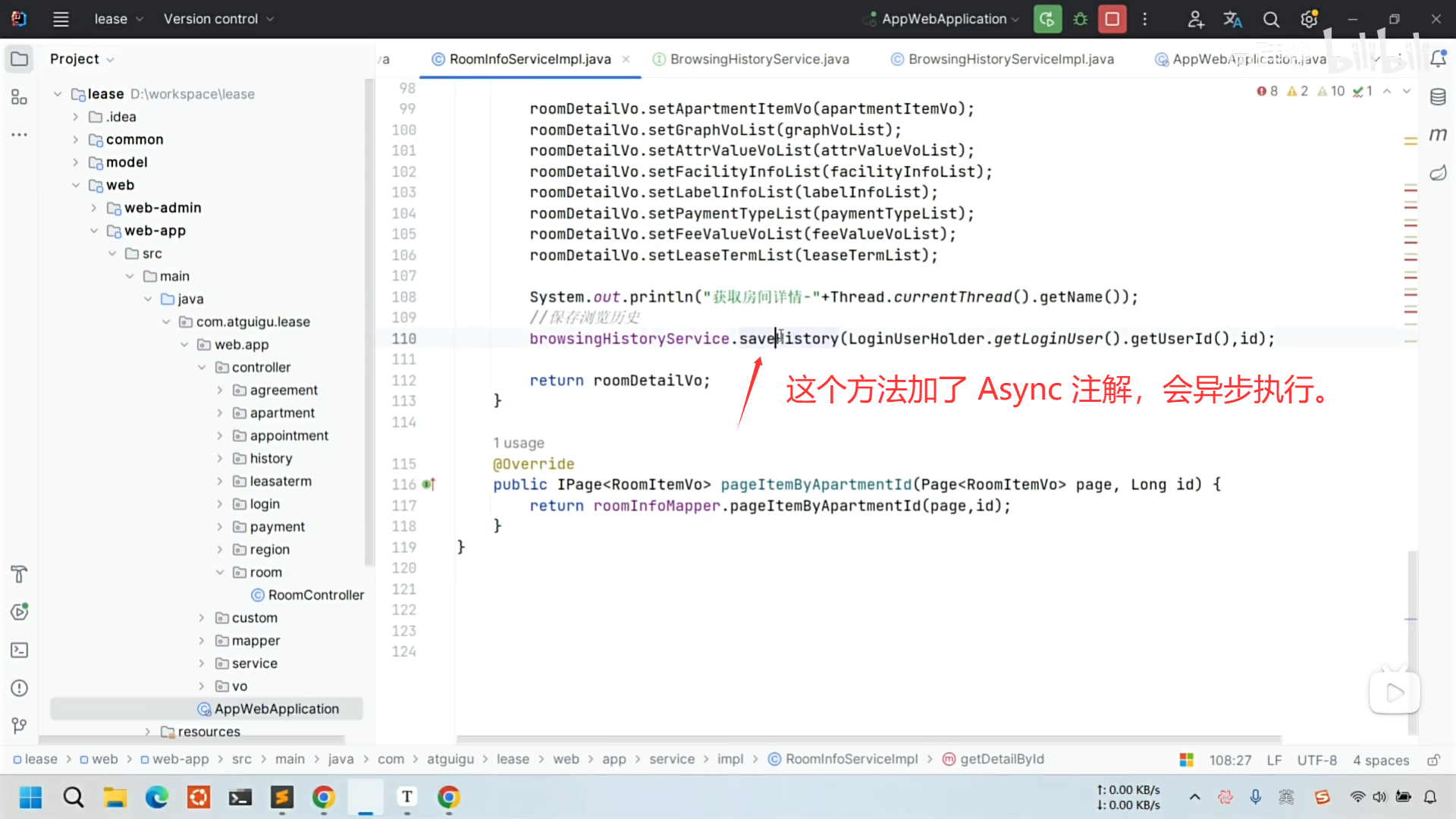Click getDetailById in breadcrumb bar
1456x819 pixels.
pyautogui.click(x=1001, y=759)
